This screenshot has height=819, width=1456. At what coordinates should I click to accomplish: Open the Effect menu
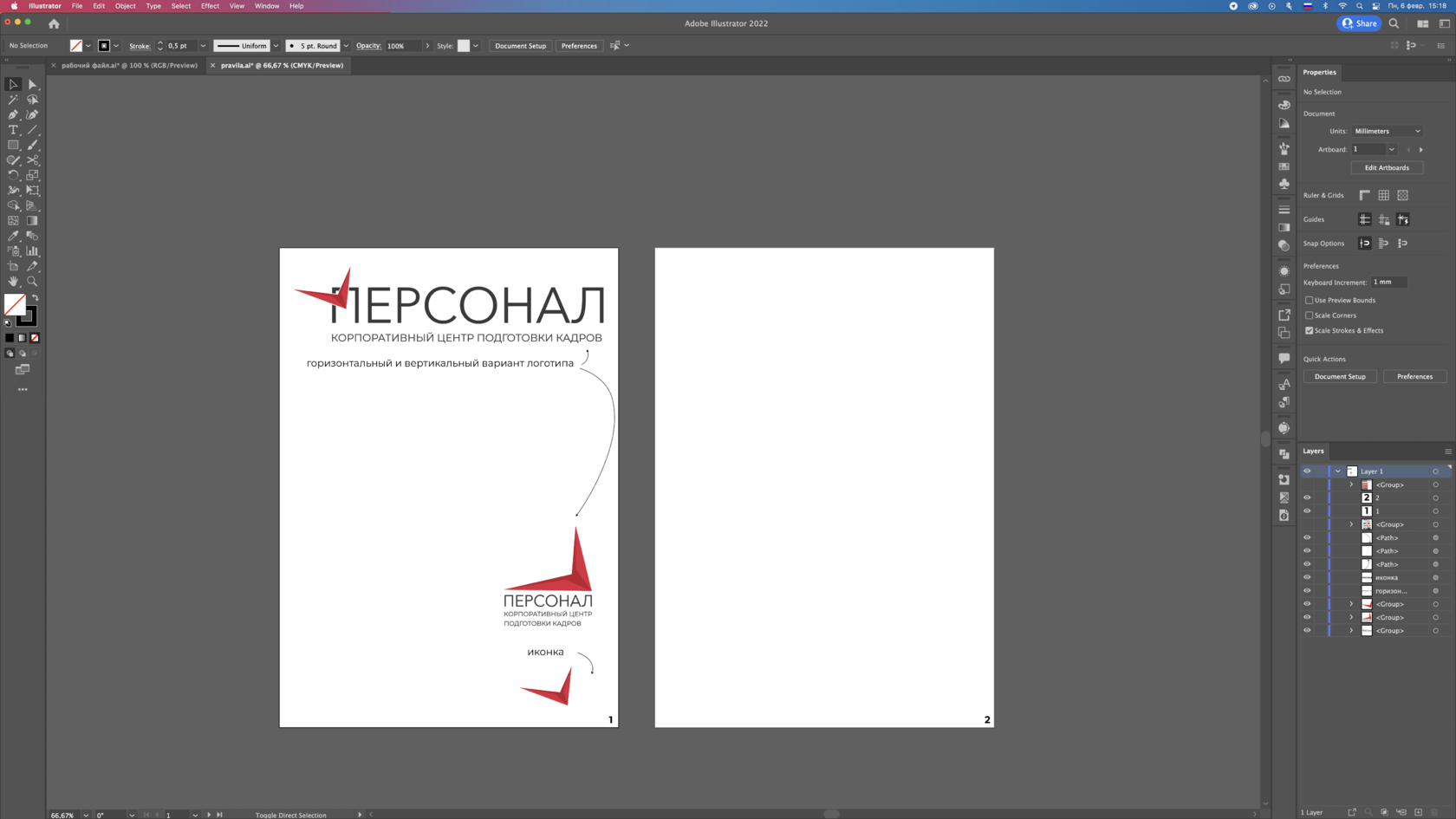(210, 6)
